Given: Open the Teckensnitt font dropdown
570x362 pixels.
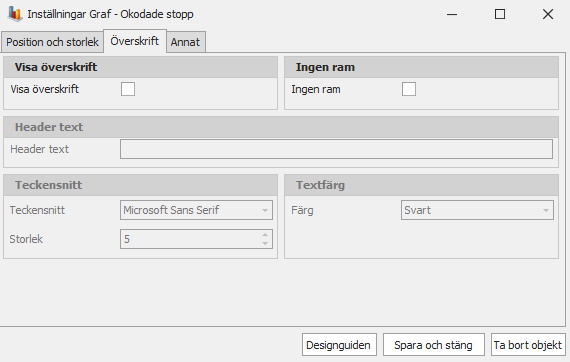Looking at the screenshot, I should pyautogui.click(x=196, y=210).
